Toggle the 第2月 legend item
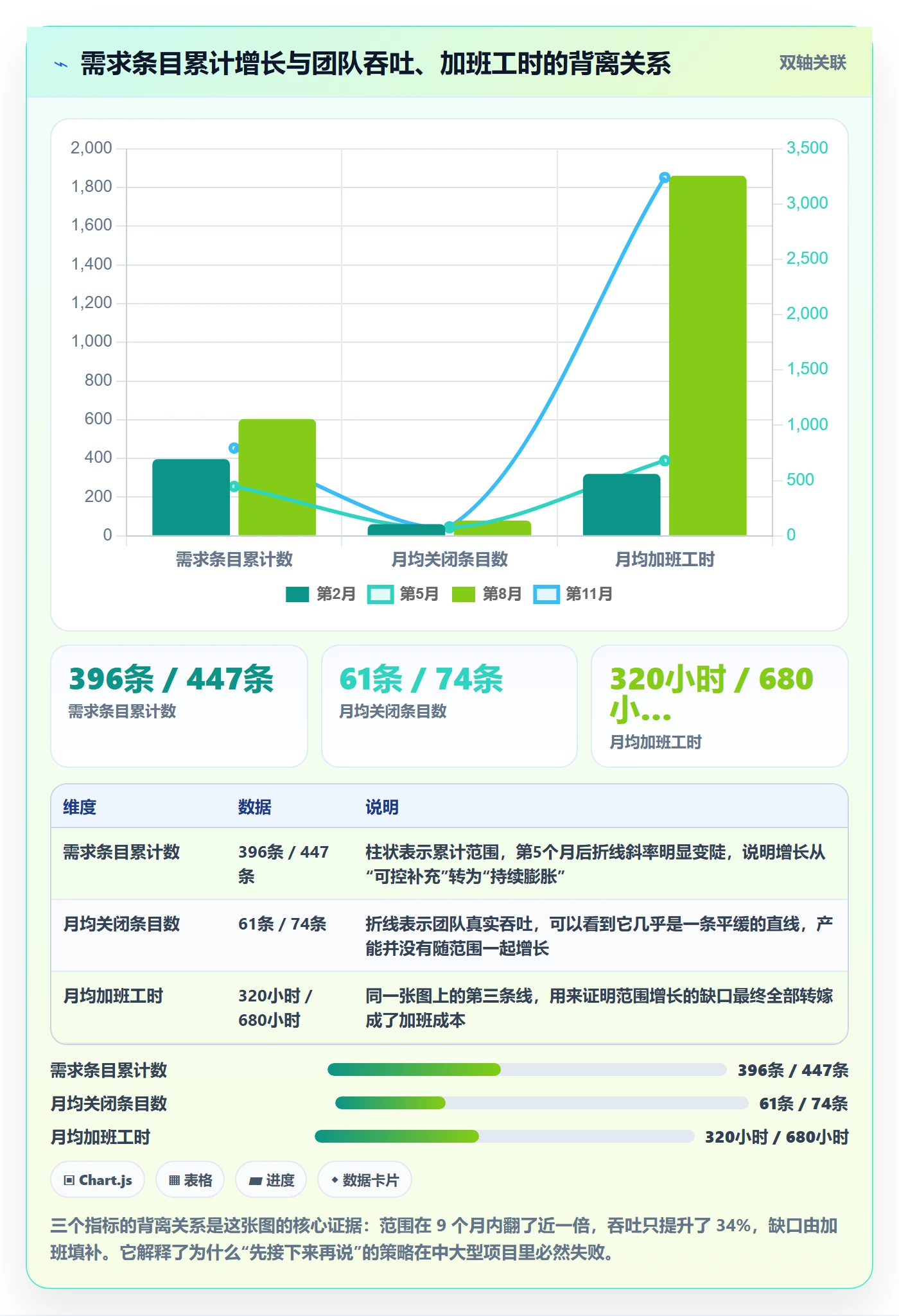899x1316 pixels. (x=320, y=594)
